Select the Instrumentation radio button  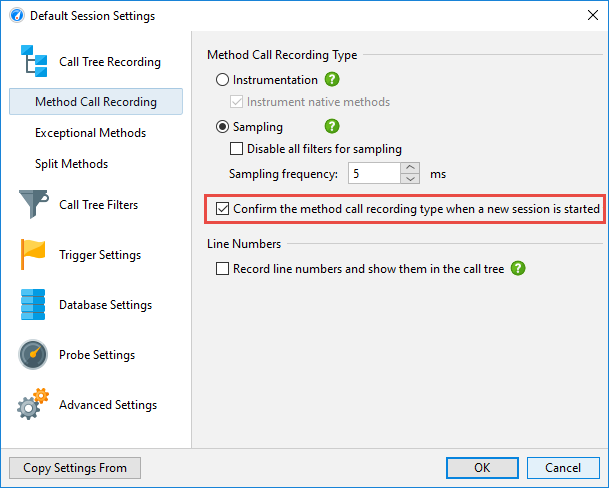(x=222, y=80)
